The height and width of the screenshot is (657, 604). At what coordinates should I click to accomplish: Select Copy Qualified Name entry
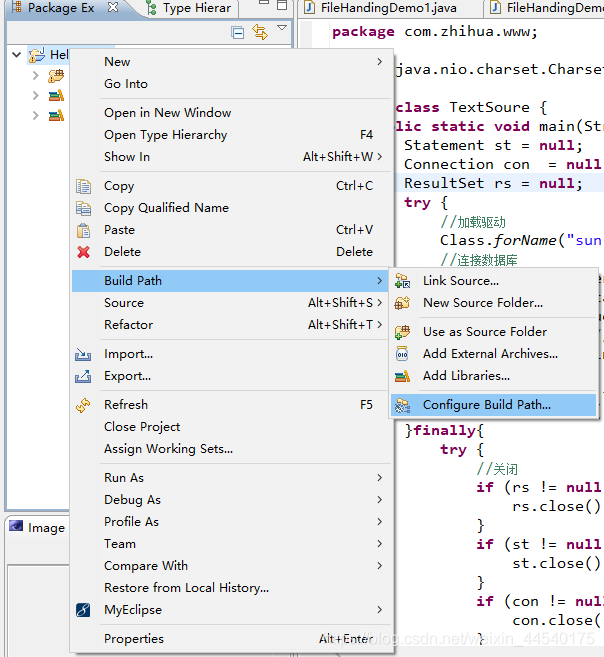pos(232,208)
